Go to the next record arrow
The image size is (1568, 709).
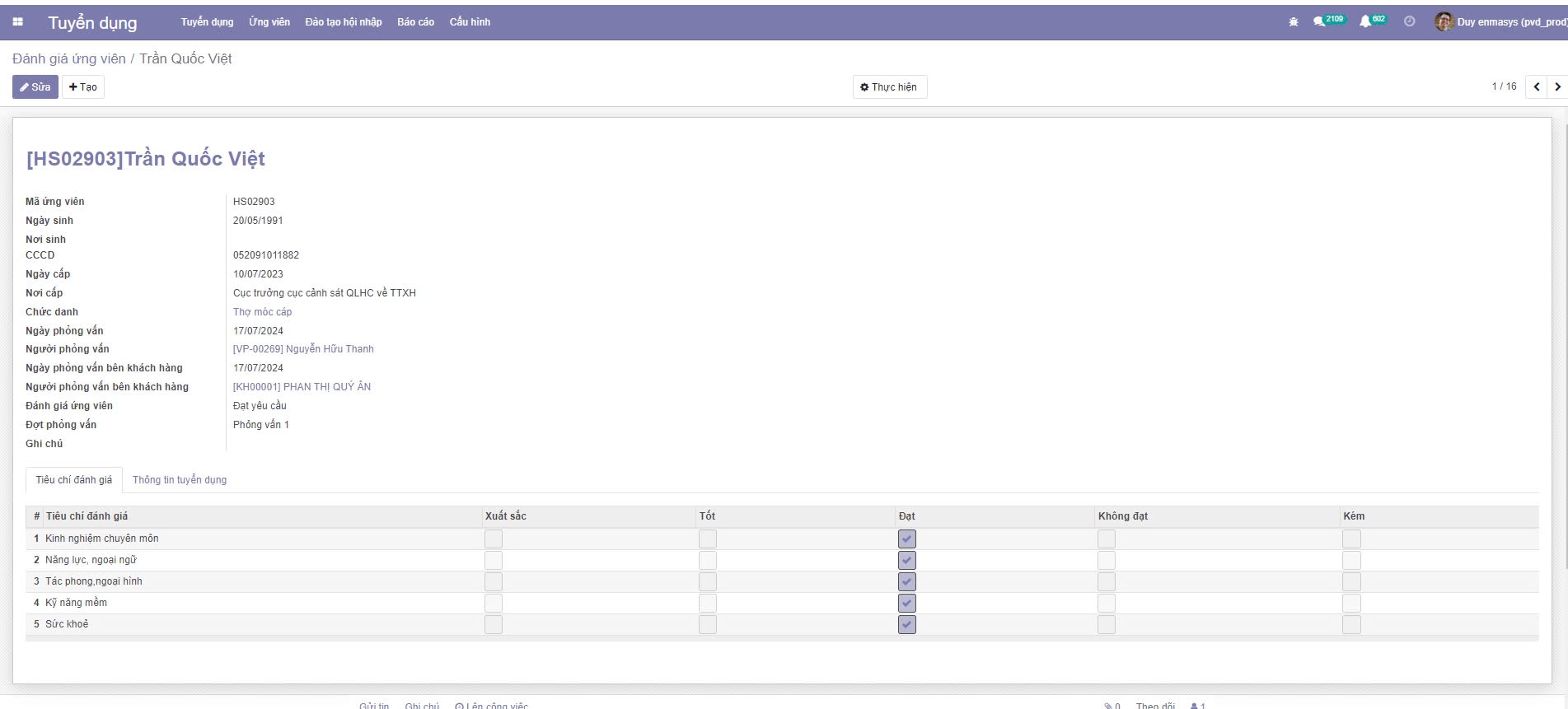pyautogui.click(x=1557, y=87)
